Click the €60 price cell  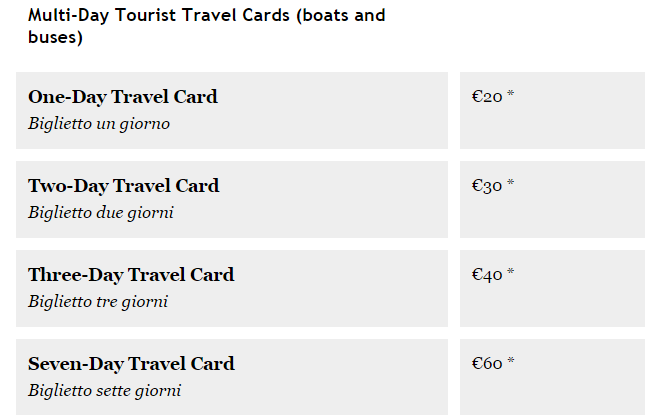point(552,377)
